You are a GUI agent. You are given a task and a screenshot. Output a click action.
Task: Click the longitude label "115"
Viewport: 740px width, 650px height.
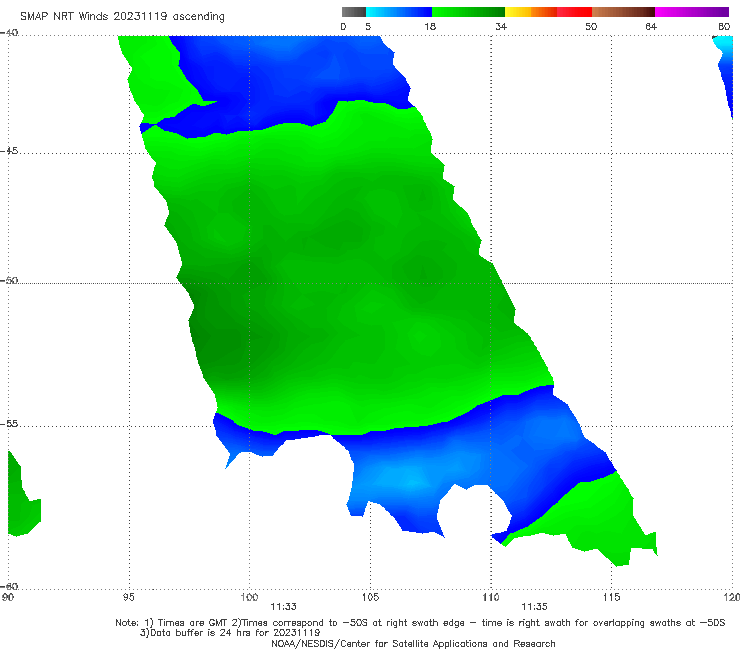612,598
